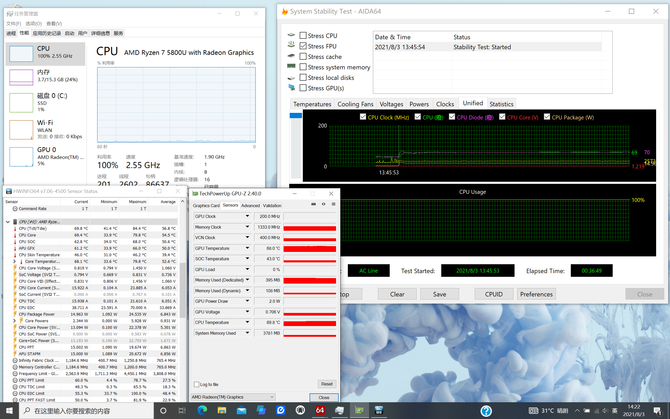The width and height of the screenshot is (670, 419).
Task: Toggle CPU Diode graph checkbox
Action: tap(452, 117)
